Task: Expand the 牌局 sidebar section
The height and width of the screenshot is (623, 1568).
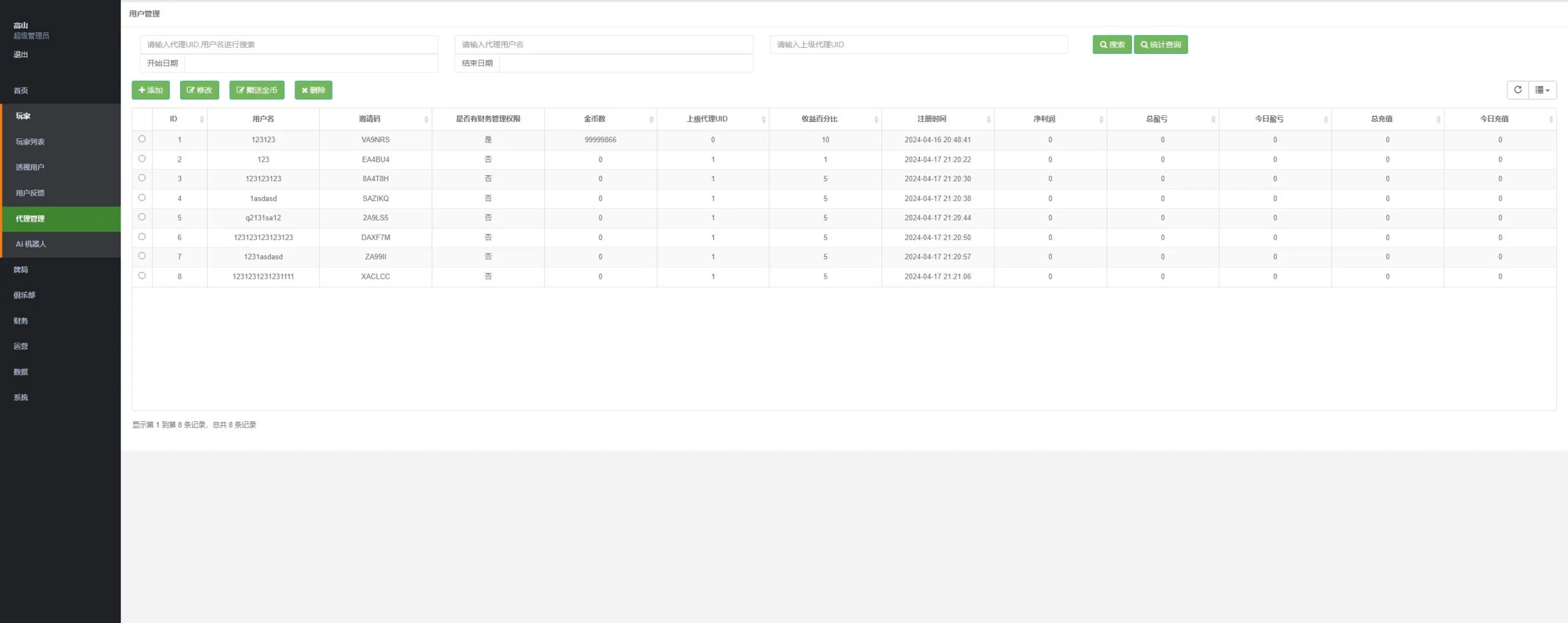Action: 61,270
